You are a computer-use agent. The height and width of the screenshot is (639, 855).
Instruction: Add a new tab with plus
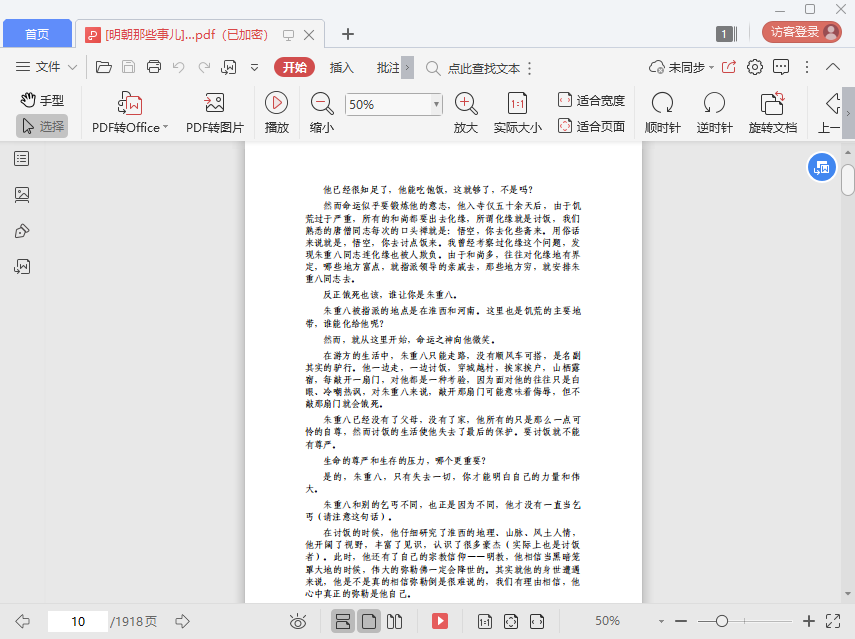pos(348,34)
